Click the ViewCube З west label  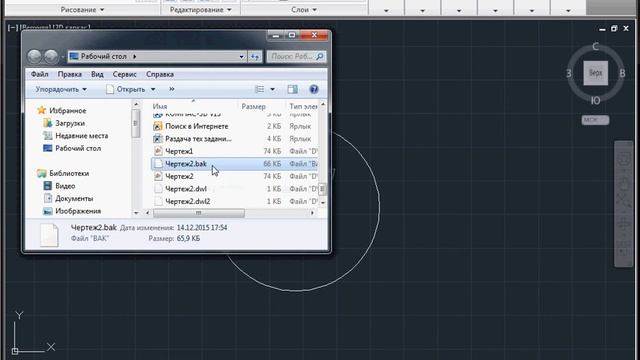point(569,73)
